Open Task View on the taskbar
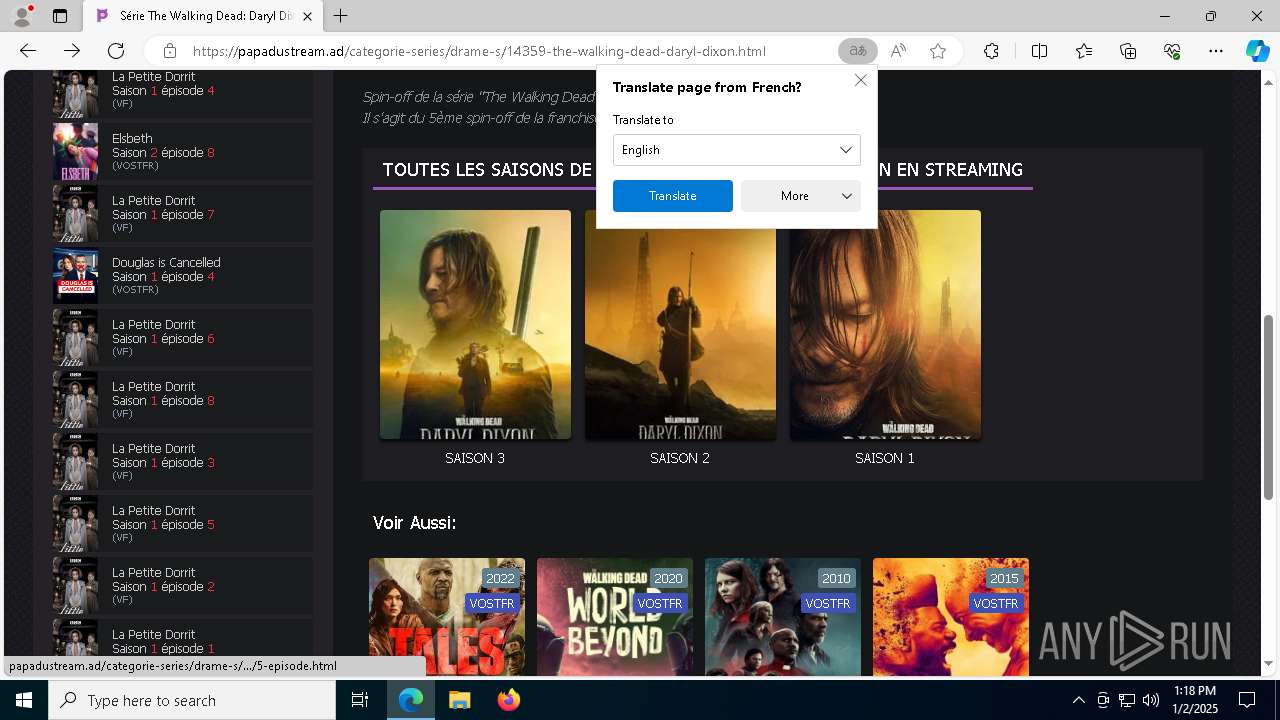The width and height of the screenshot is (1280, 720). tap(360, 700)
